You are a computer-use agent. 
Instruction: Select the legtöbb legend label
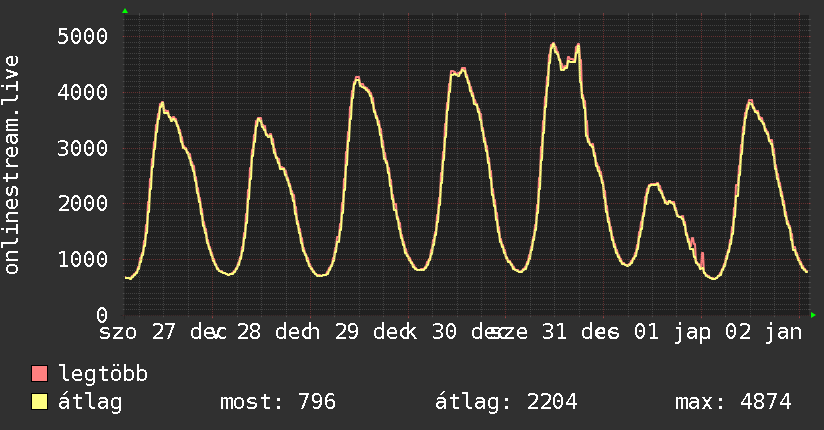pos(103,374)
